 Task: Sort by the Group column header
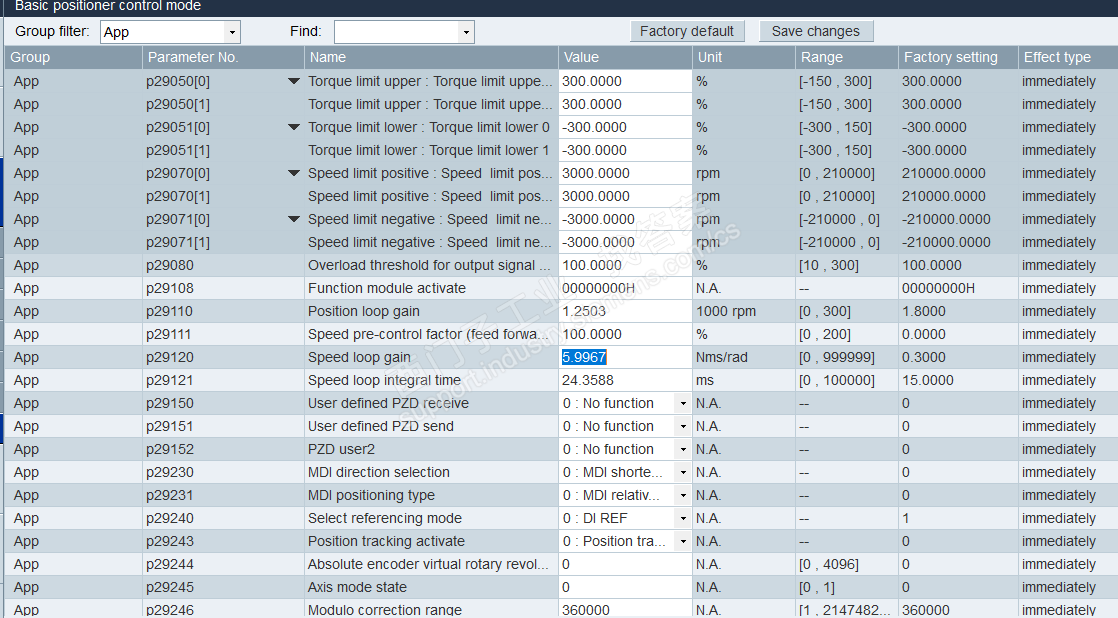[73, 57]
